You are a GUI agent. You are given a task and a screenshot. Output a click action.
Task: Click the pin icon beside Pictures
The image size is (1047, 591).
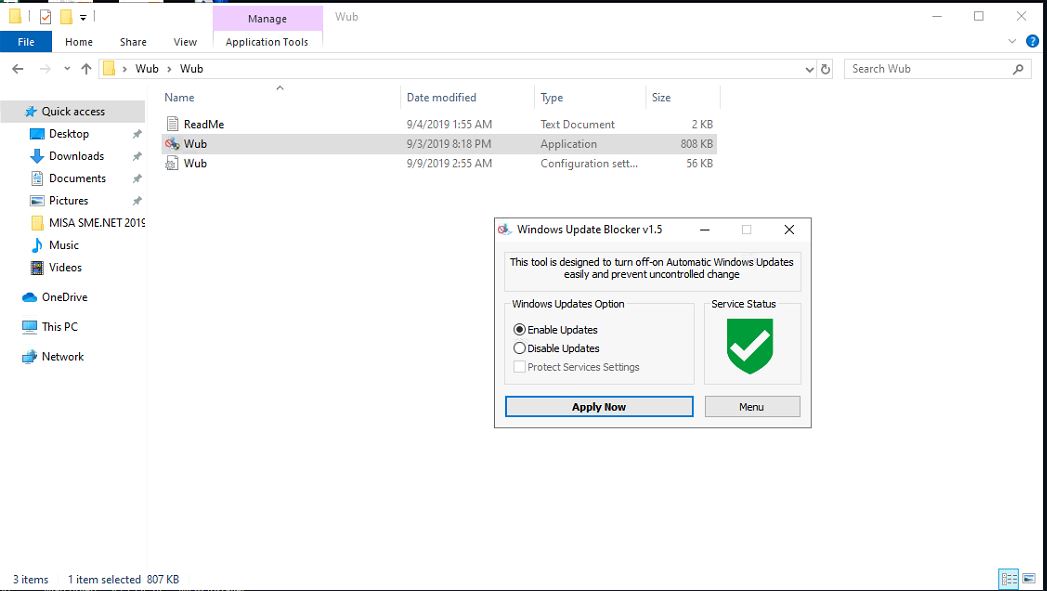coord(137,201)
